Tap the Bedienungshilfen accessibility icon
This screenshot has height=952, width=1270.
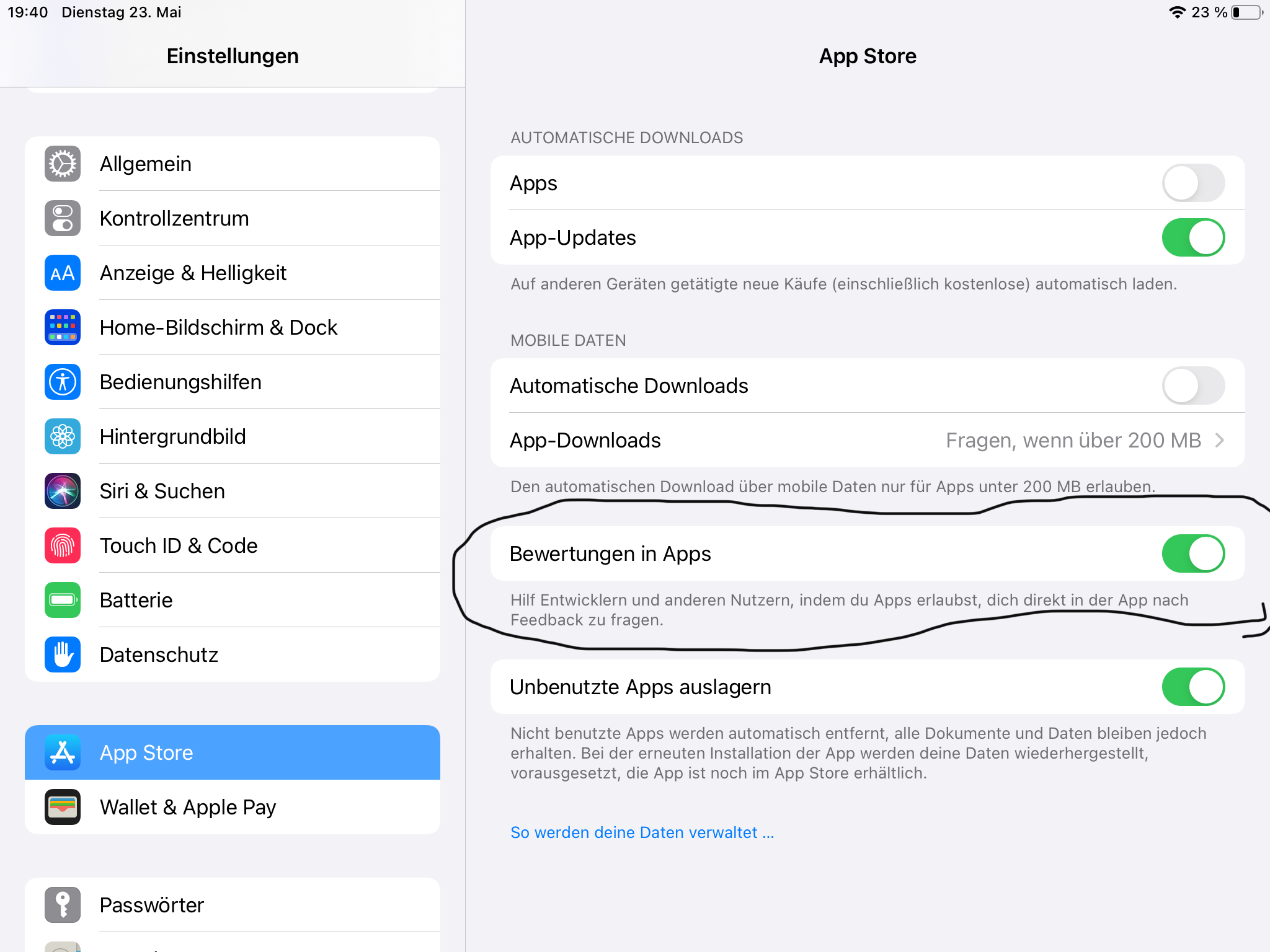pos(63,382)
